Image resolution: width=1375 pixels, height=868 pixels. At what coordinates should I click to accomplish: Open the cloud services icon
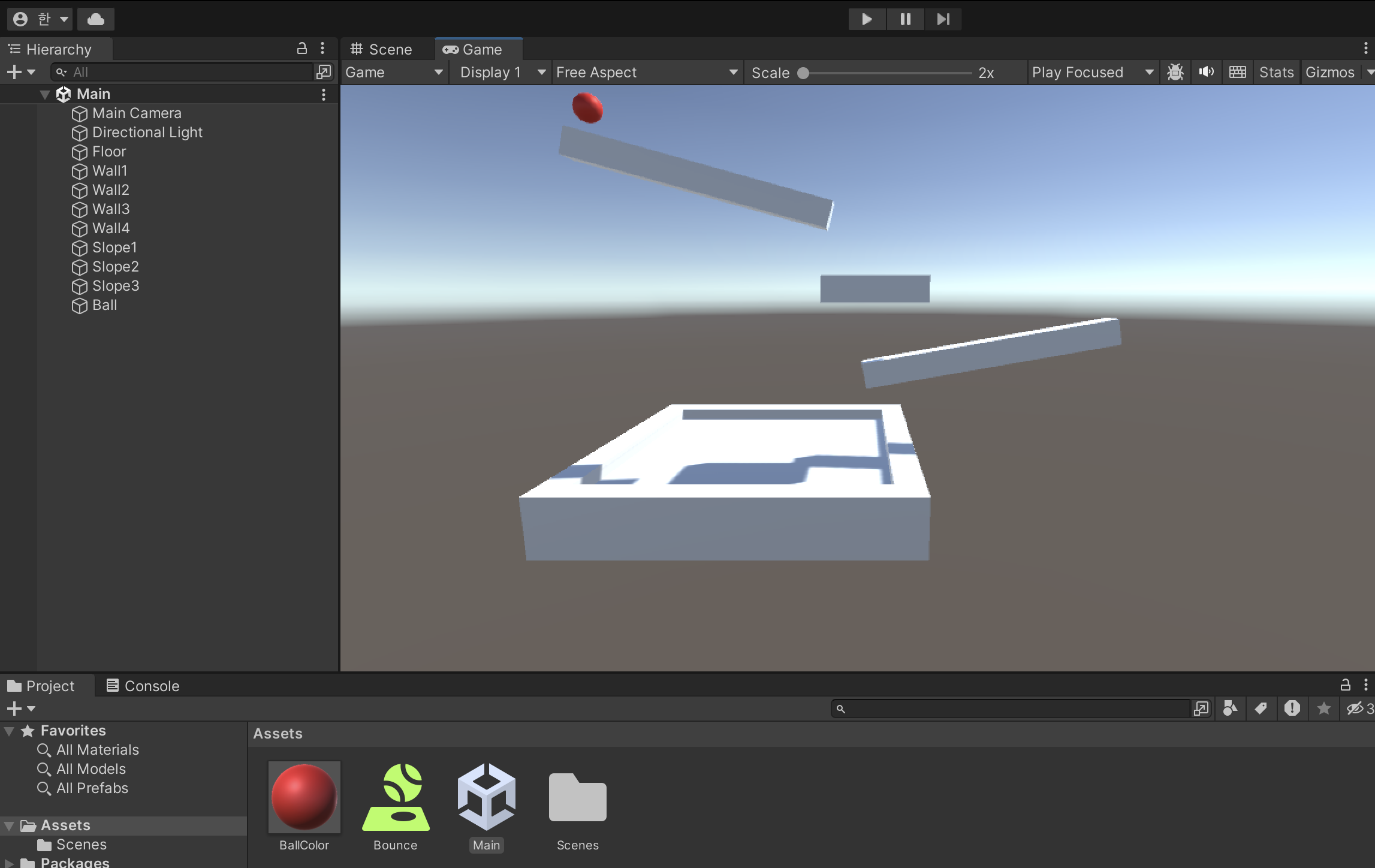[x=96, y=19]
